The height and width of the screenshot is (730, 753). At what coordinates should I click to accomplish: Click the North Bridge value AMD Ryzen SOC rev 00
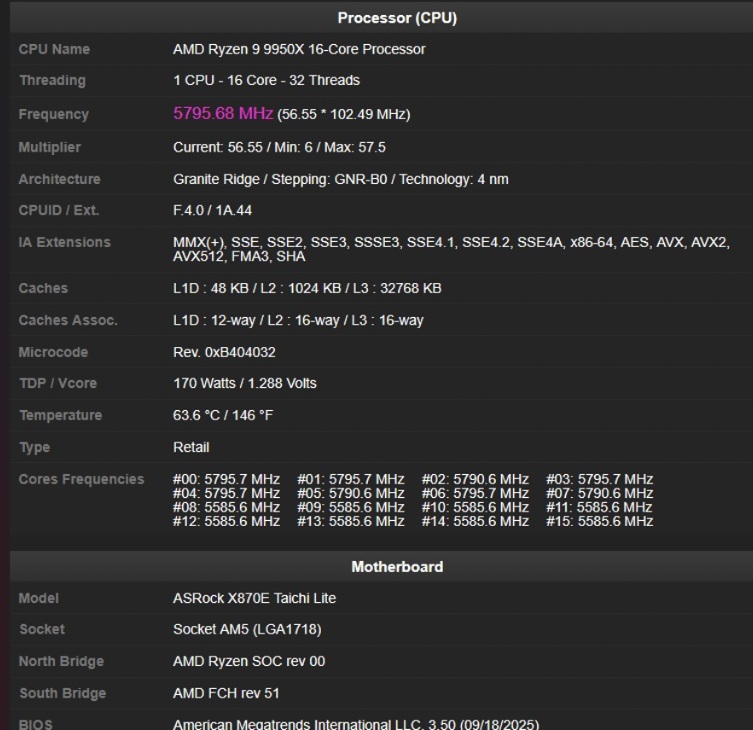point(249,661)
